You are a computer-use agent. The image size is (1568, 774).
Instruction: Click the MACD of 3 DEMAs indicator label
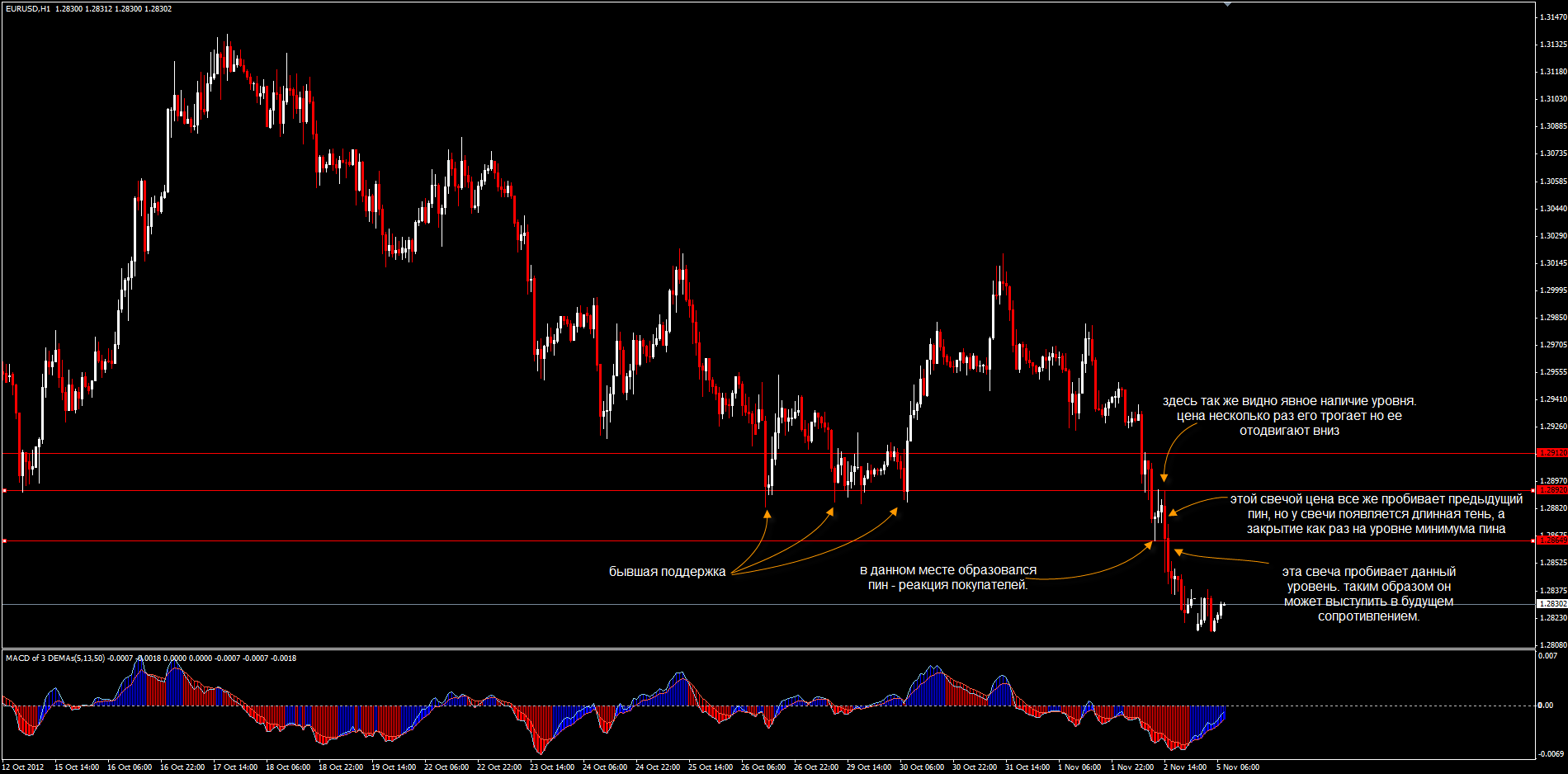(55, 658)
